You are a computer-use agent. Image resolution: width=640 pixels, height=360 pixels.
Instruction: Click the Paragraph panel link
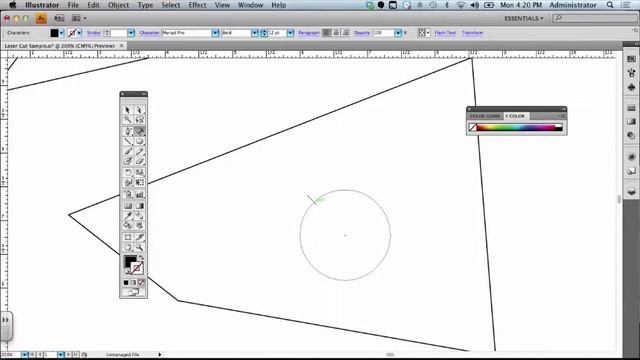click(x=309, y=33)
